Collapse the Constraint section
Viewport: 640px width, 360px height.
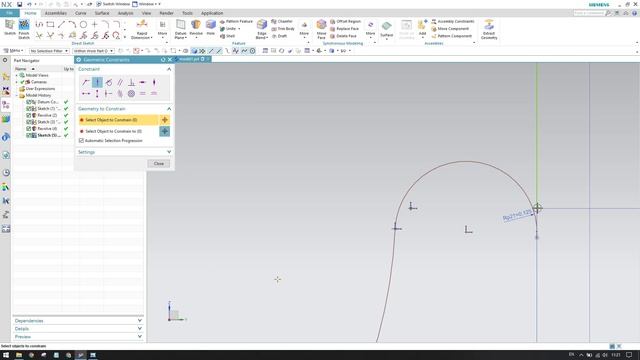pos(169,69)
